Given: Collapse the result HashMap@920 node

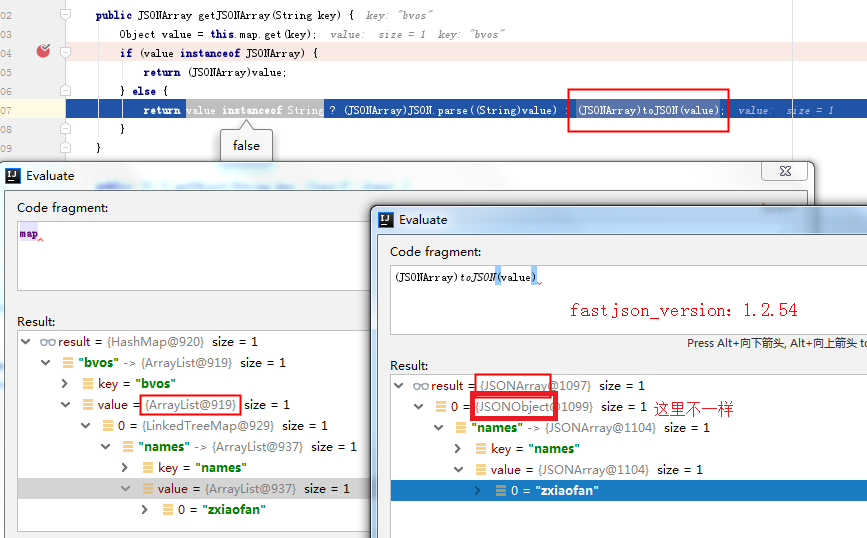Looking at the screenshot, I should 25,342.
